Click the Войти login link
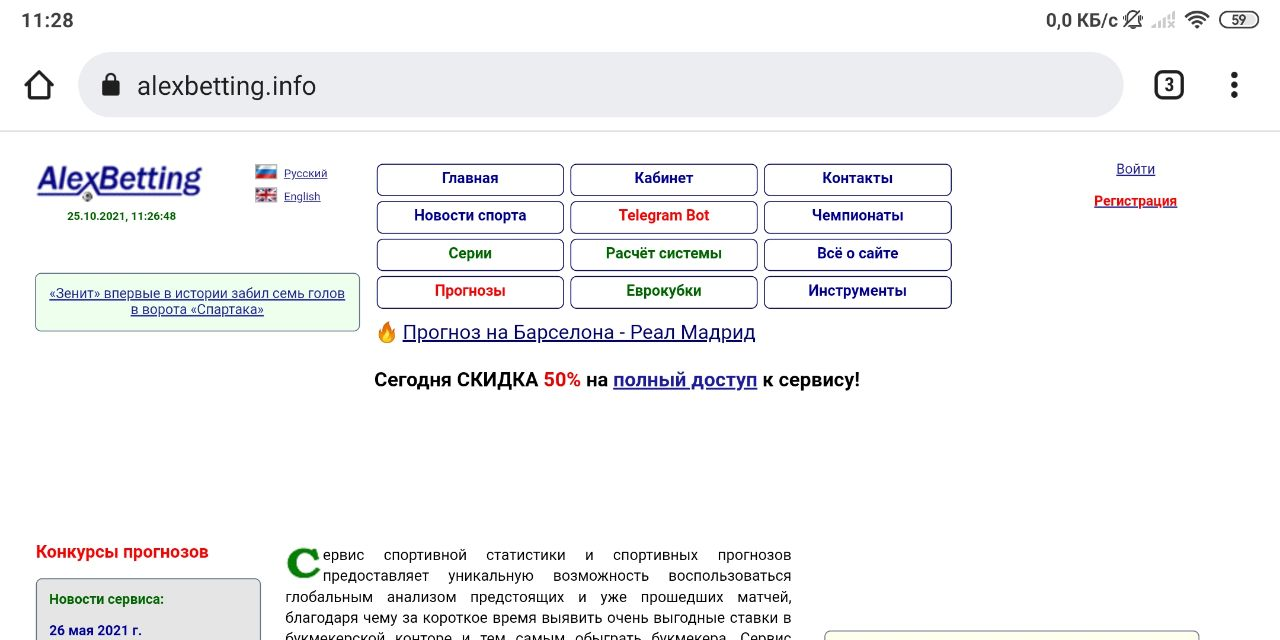The width and height of the screenshot is (1280, 640). click(1135, 169)
